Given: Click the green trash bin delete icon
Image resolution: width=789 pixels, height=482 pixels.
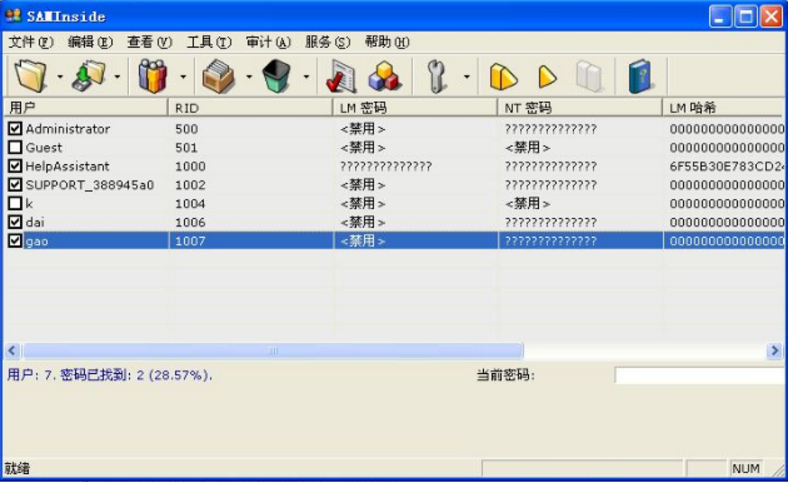Looking at the screenshot, I should coord(276,76).
